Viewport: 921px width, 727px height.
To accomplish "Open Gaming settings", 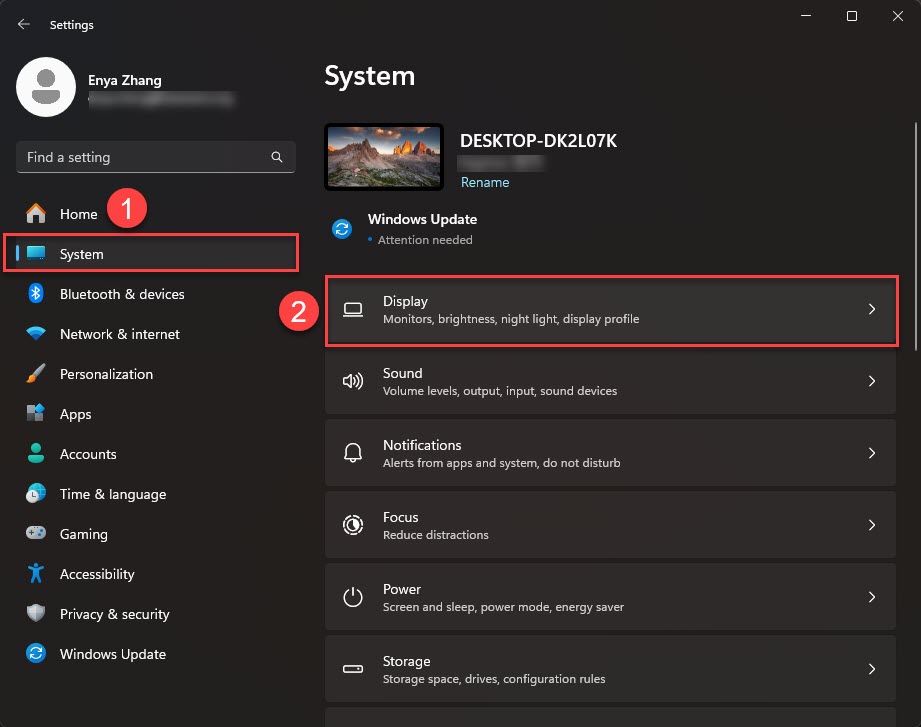I will pos(84,534).
